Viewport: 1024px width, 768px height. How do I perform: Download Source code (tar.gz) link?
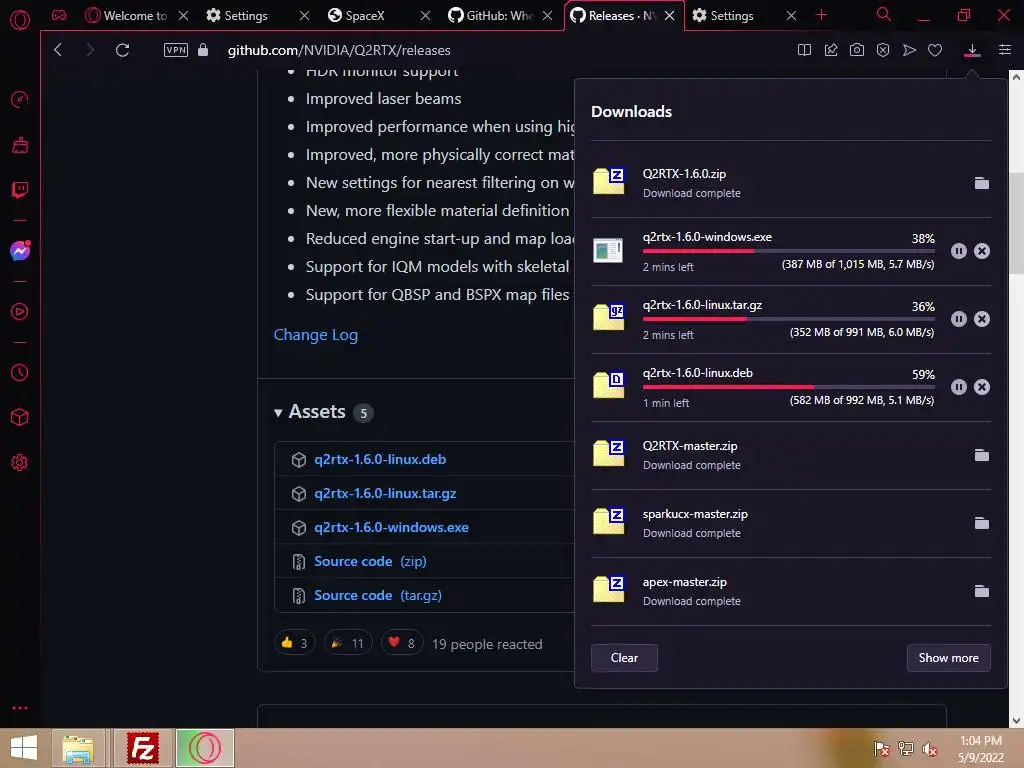(x=378, y=595)
